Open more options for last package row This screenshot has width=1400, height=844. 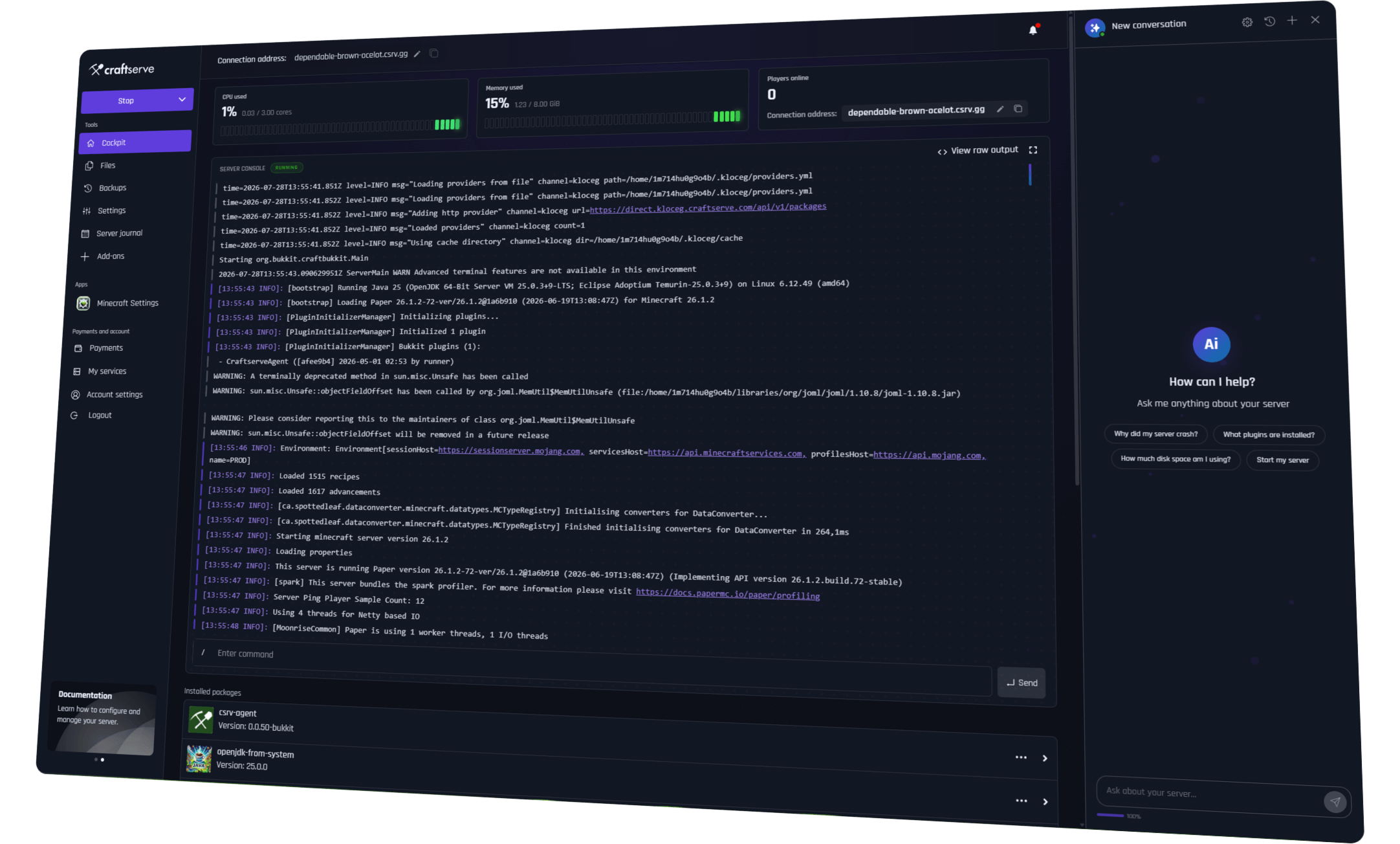(1022, 800)
